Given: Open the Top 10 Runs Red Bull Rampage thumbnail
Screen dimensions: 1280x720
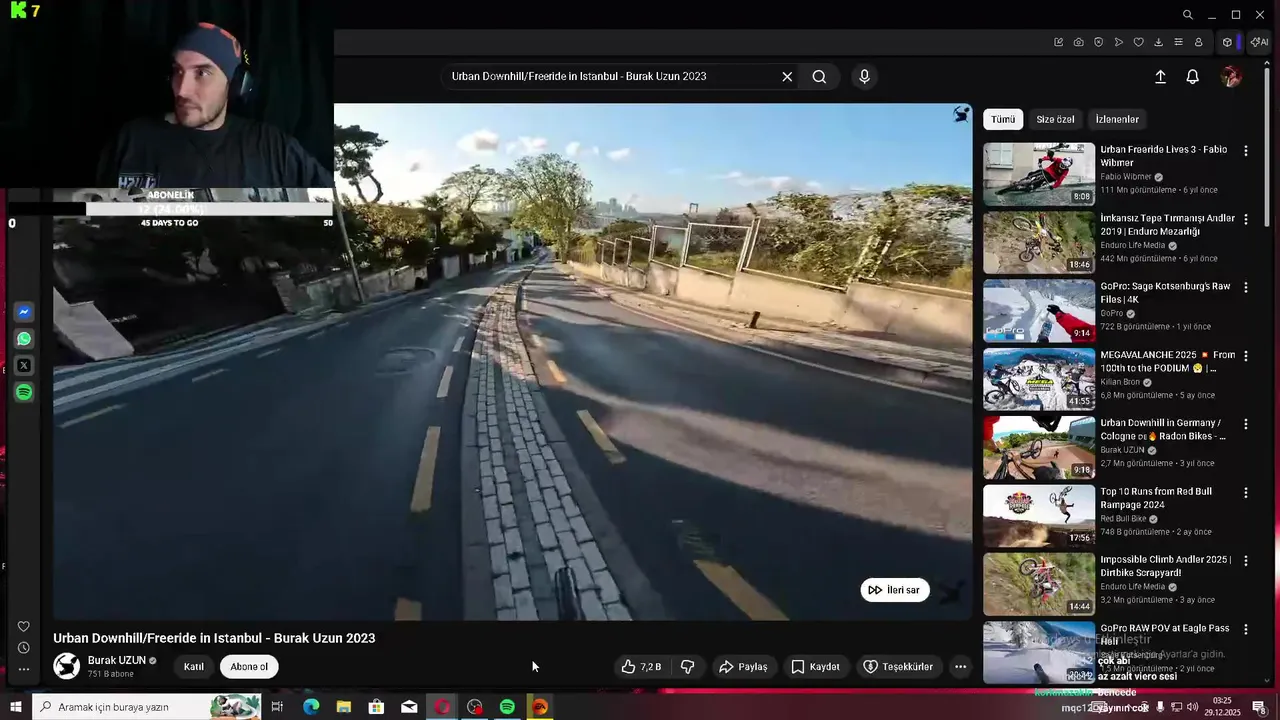Looking at the screenshot, I should coord(1039,516).
